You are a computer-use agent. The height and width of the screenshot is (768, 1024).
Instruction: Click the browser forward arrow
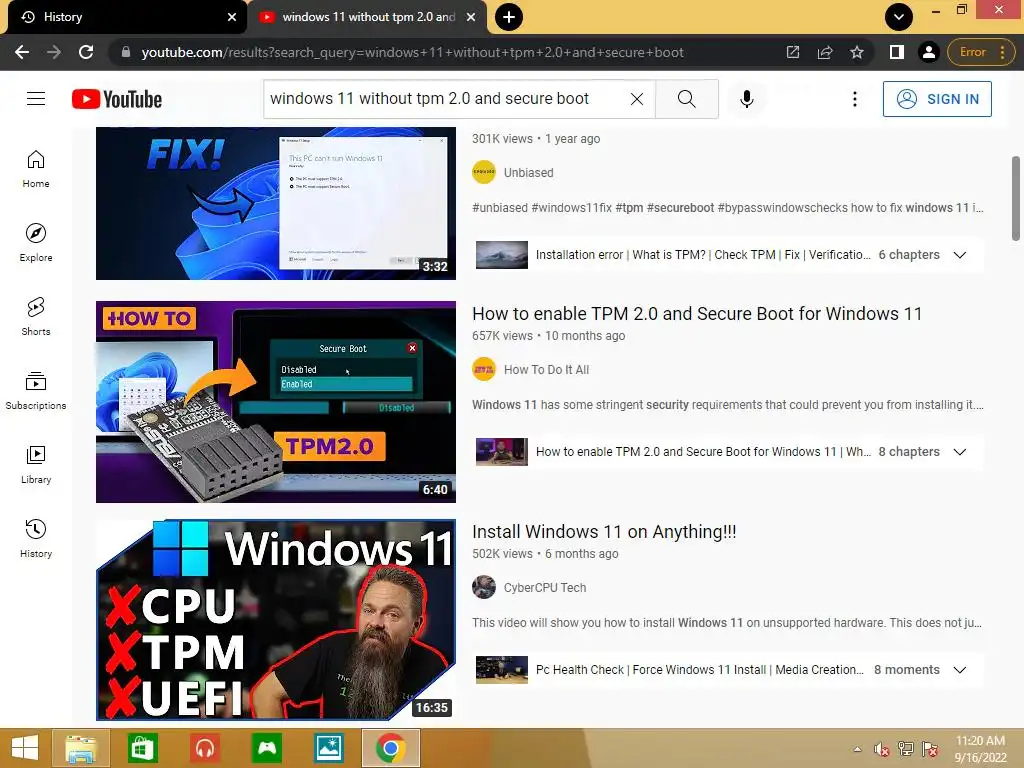[x=54, y=52]
